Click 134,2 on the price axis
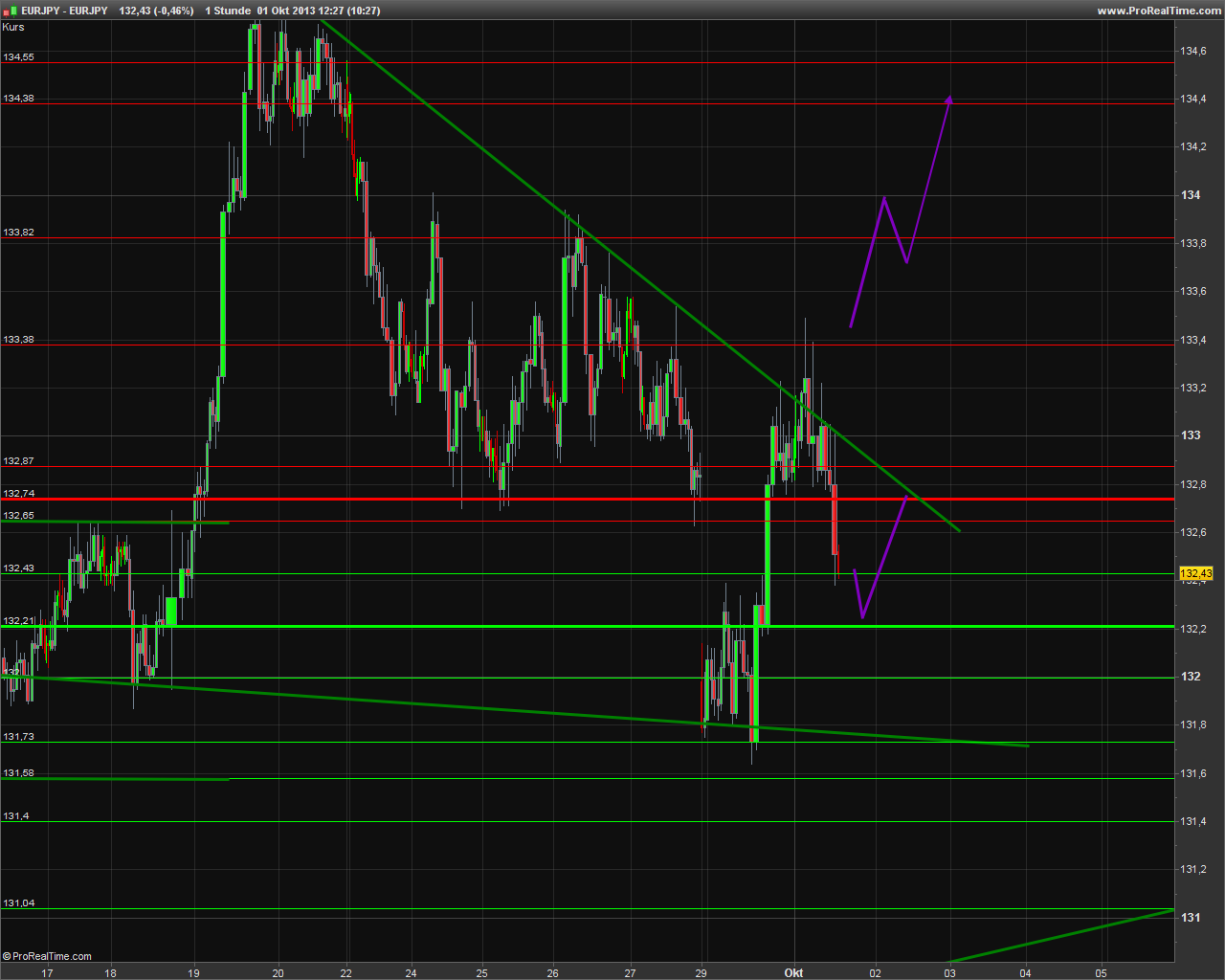Viewport: 1225px width, 980px height. (x=1193, y=146)
